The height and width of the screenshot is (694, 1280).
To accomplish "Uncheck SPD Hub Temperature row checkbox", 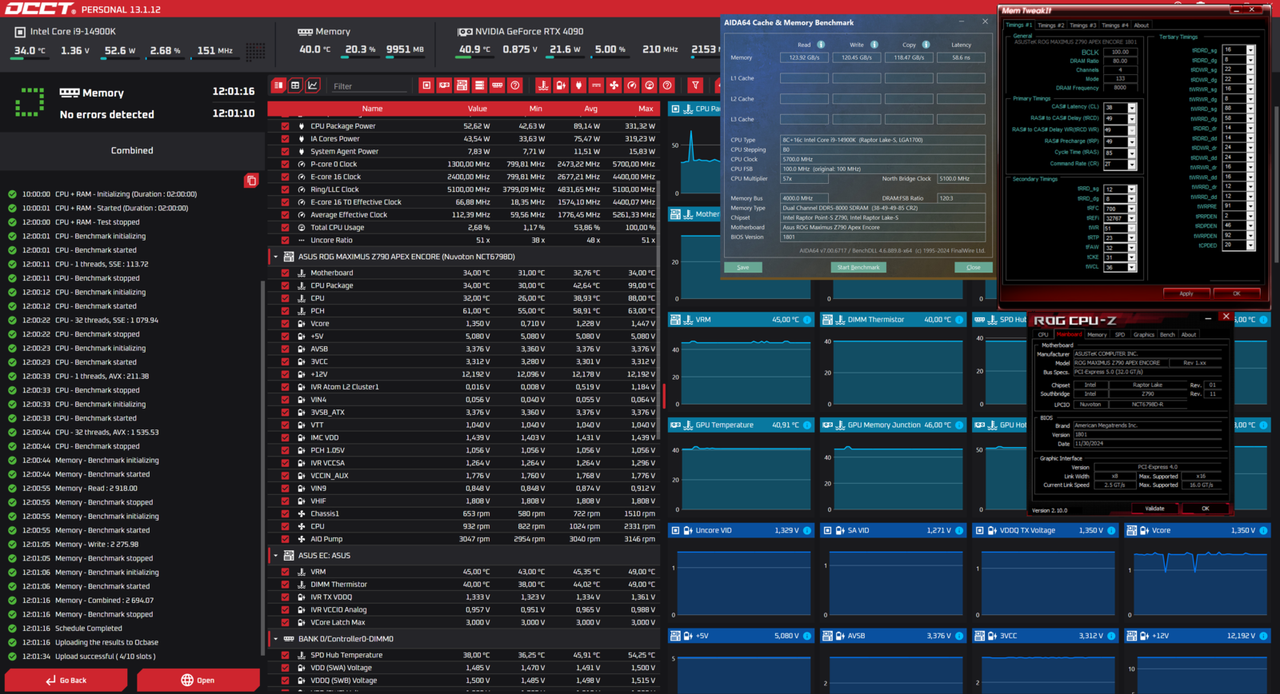I will click(x=285, y=655).
